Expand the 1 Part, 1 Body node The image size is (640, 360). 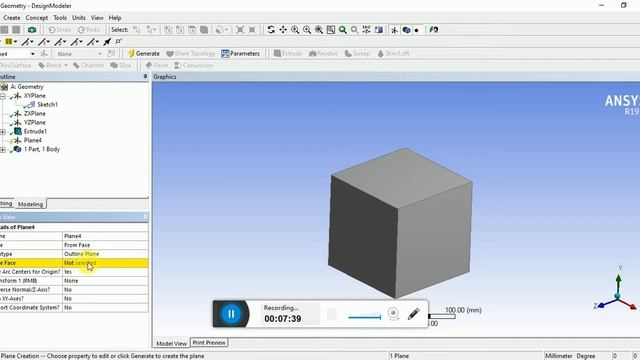[2, 150]
